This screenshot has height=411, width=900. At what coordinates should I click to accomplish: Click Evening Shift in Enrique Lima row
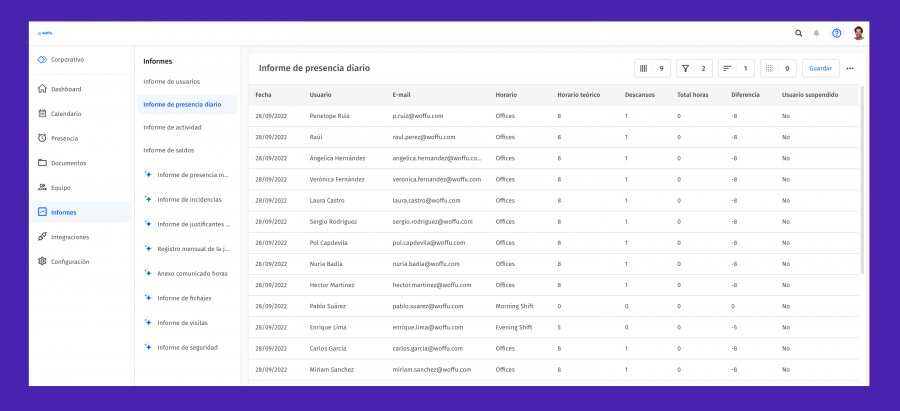click(x=514, y=327)
